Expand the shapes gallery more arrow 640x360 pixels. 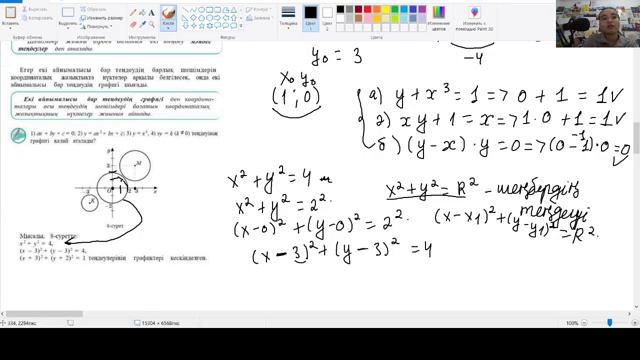tap(241, 26)
